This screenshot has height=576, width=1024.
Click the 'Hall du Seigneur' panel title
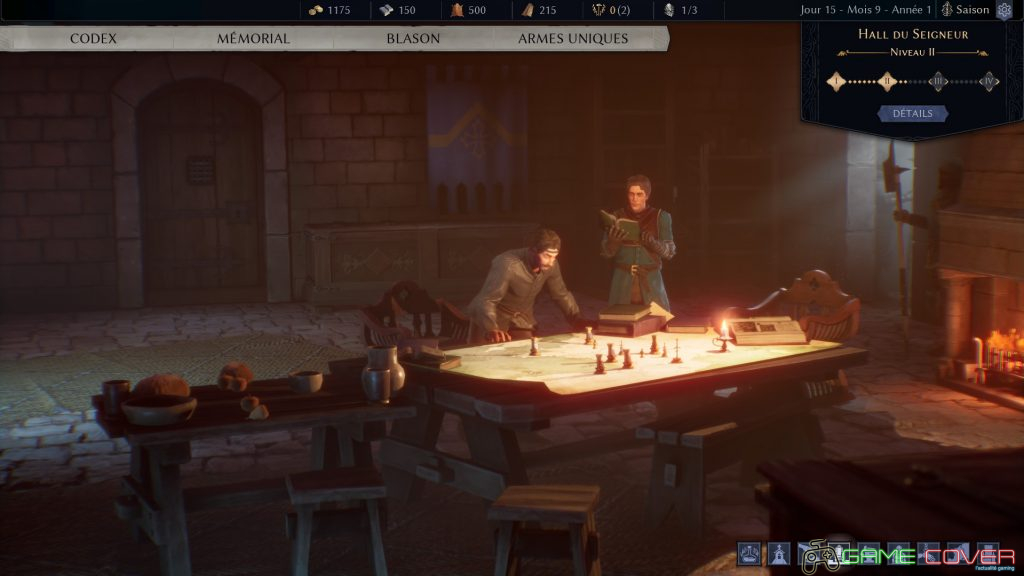click(913, 34)
